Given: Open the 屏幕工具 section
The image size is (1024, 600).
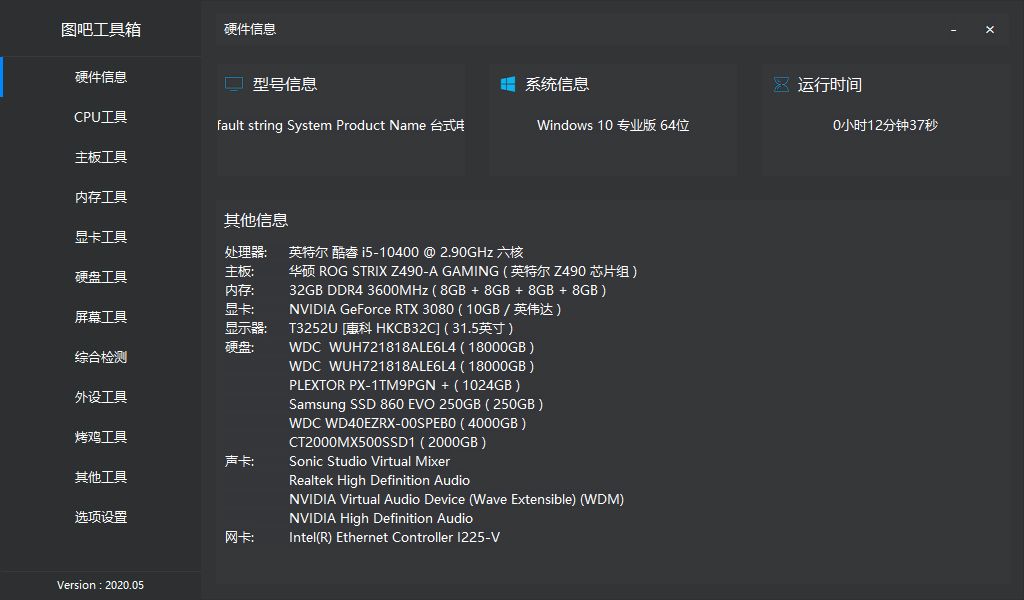Looking at the screenshot, I should tap(101, 317).
